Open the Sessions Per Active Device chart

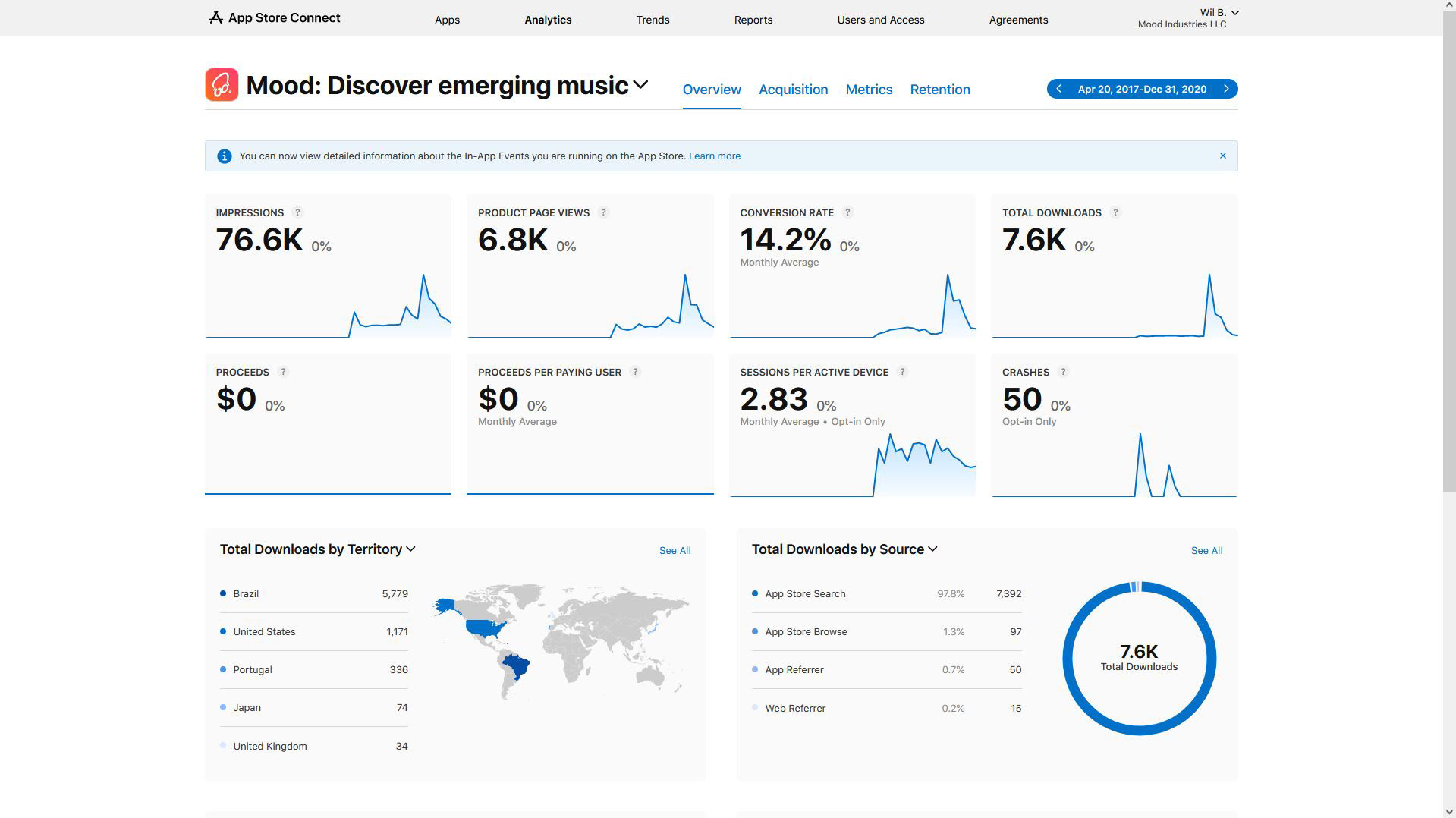pyautogui.click(x=852, y=464)
